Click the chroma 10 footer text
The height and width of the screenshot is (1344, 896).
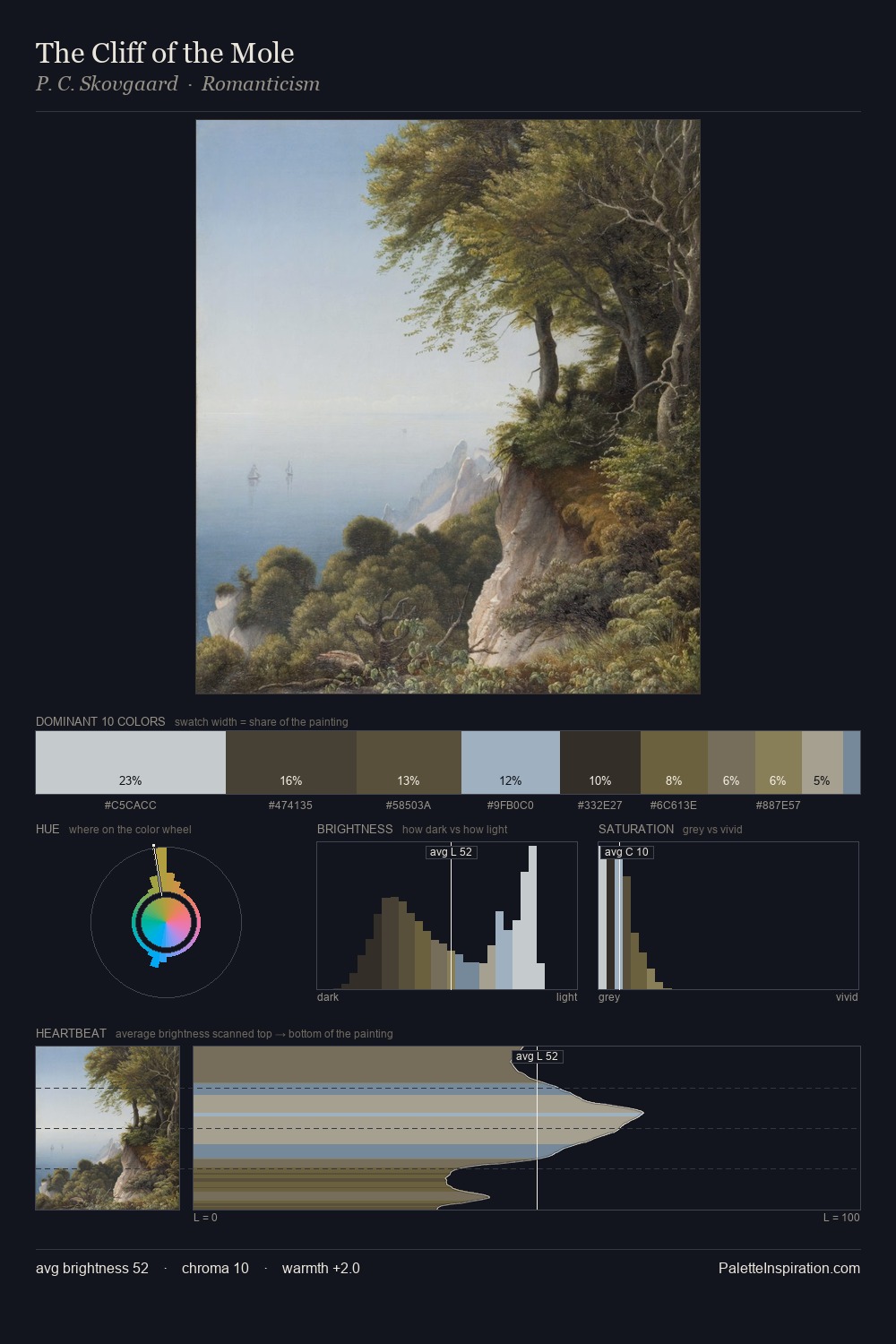click(215, 1268)
